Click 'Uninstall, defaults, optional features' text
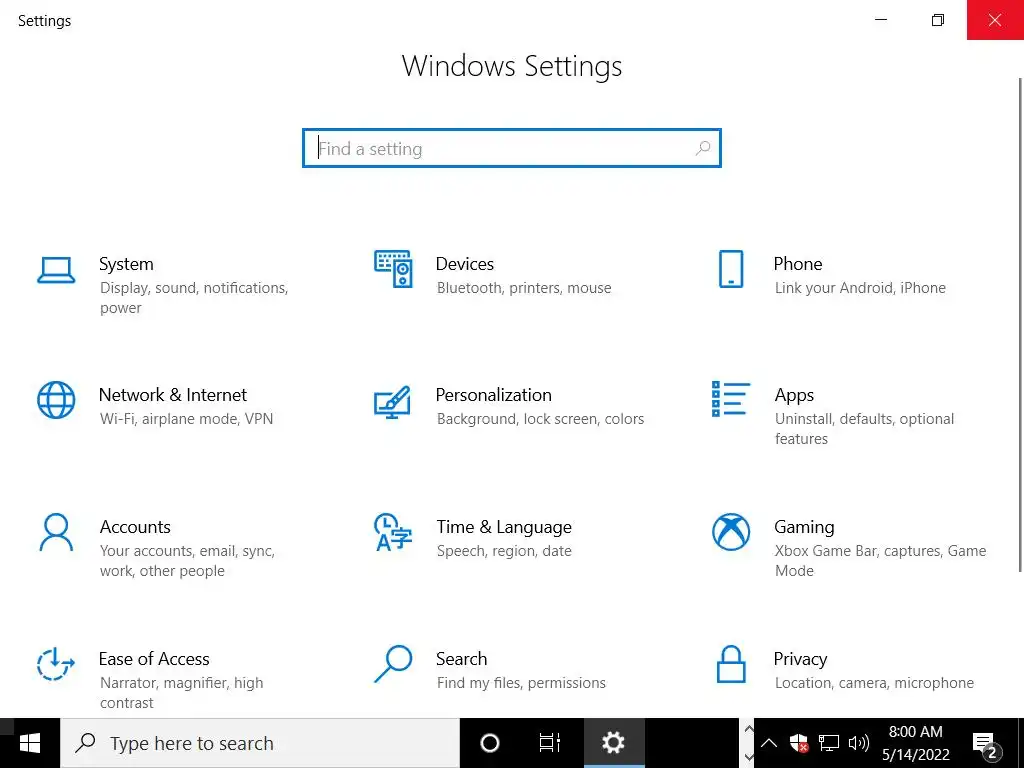 click(864, 429)
